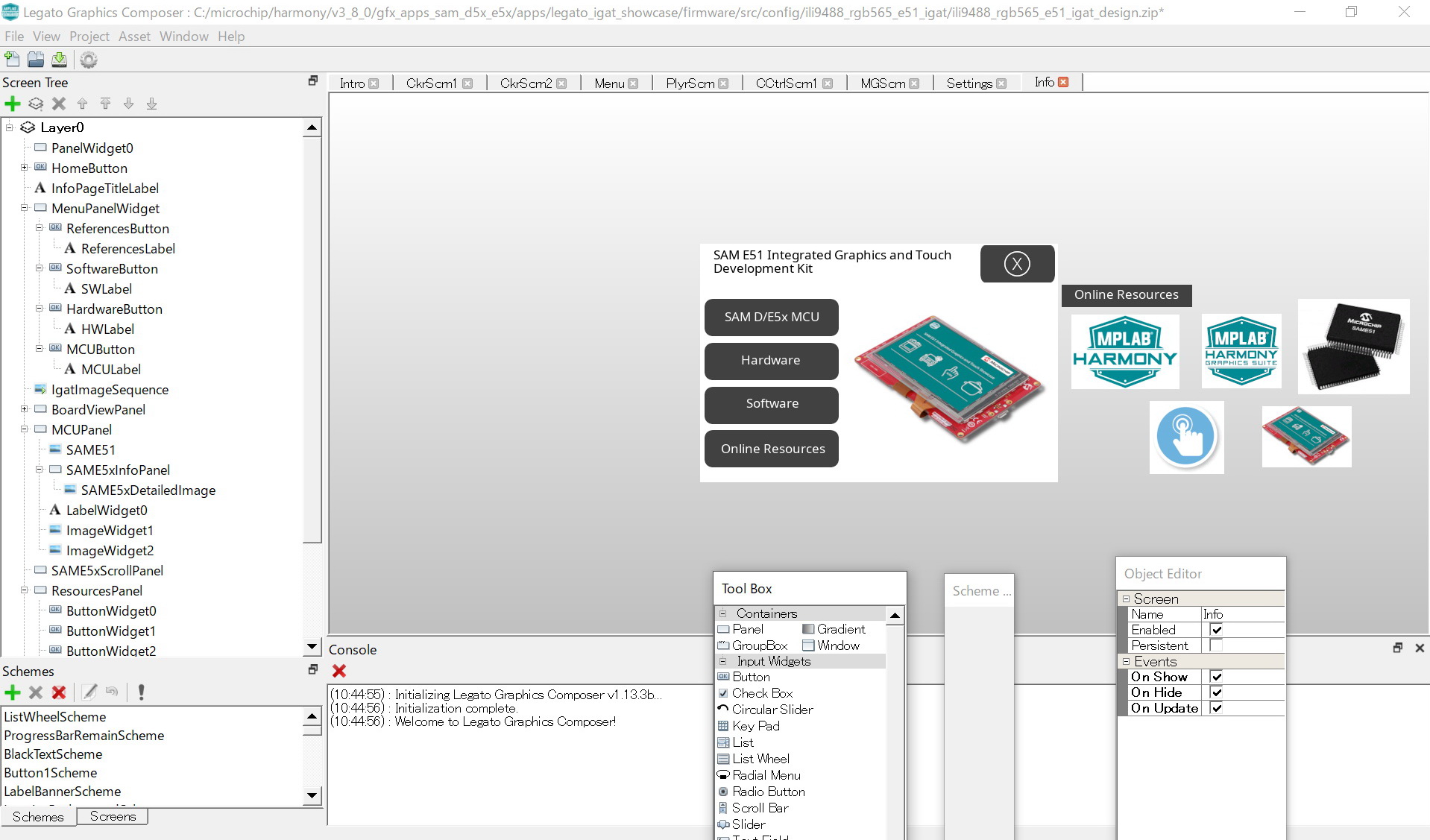Collapse Screen section in Object Editor
The height and width of the screenshot is (840, 1430).
click(1126, 599)
